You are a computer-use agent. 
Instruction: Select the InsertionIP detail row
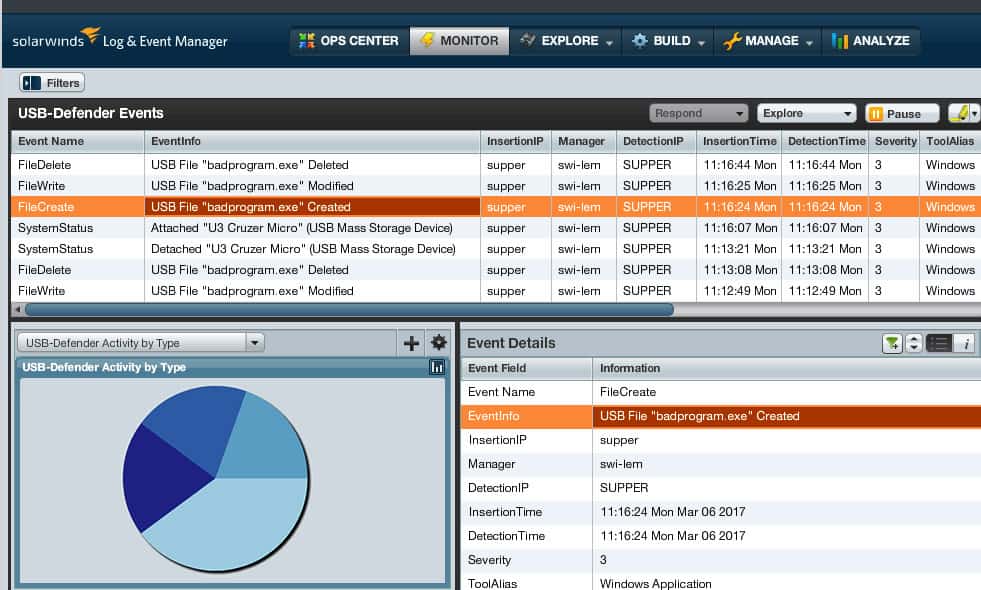point(721,440)
